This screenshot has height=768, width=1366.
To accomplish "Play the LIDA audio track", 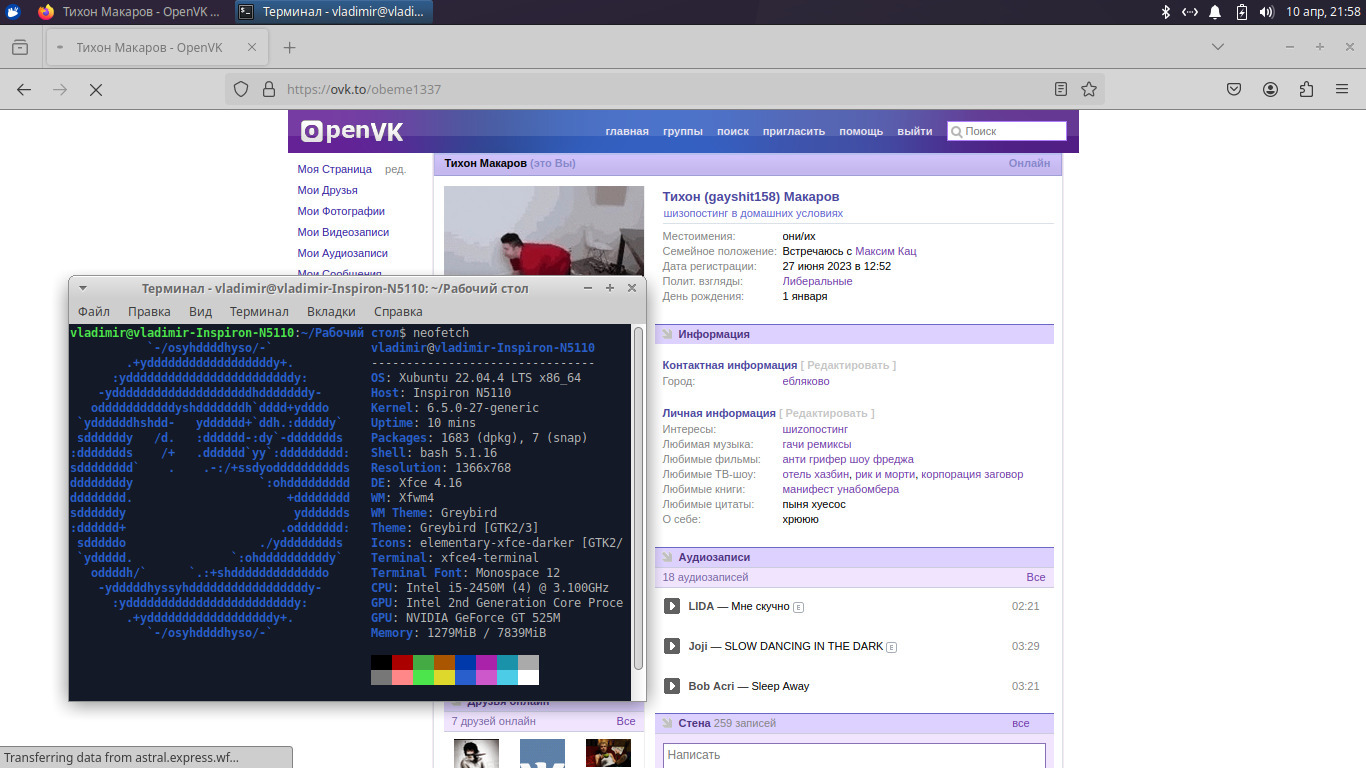I will point(672,606).
